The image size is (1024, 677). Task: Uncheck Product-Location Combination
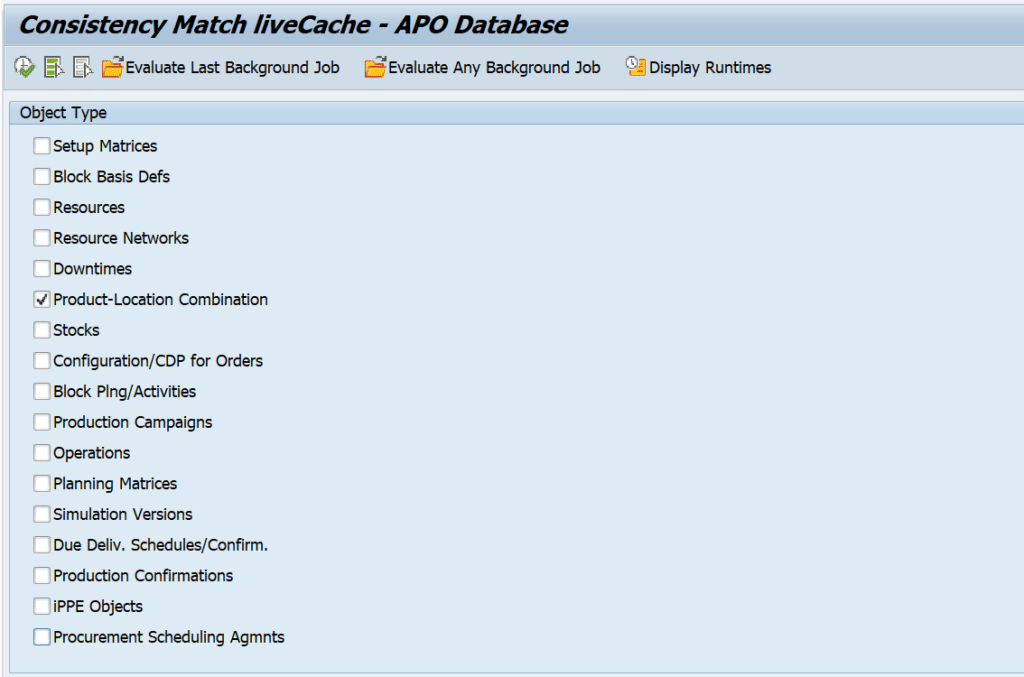coord(42,299)
